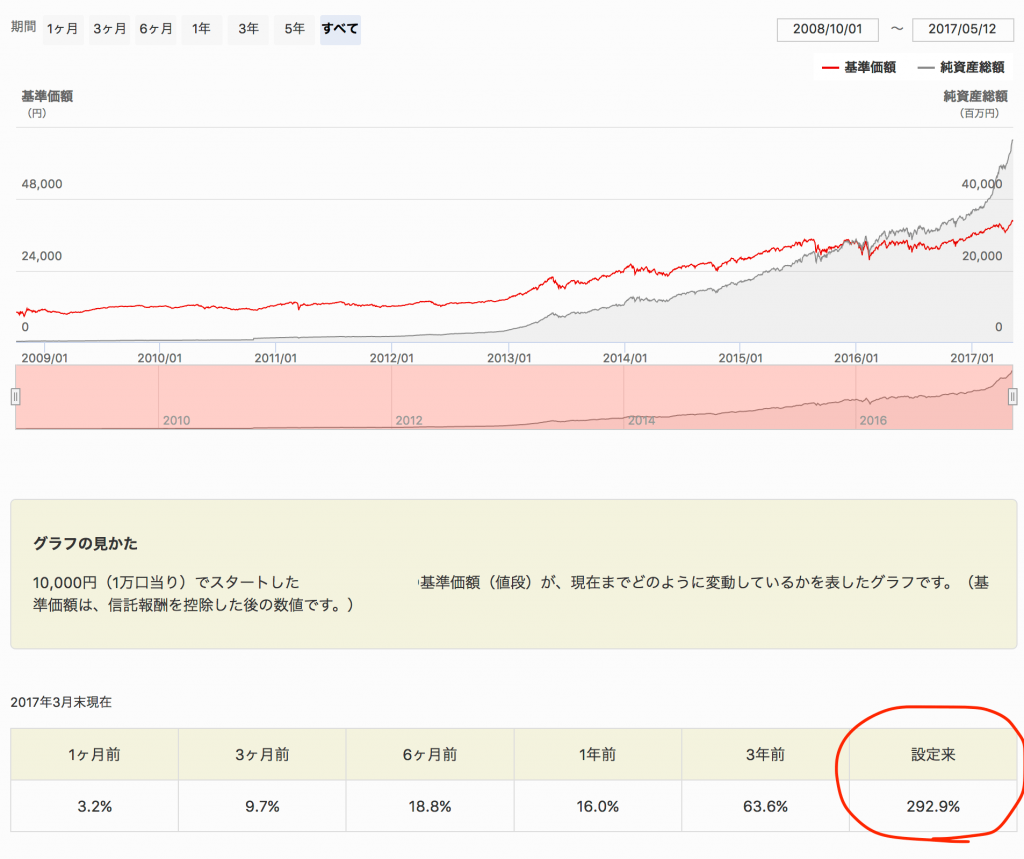Click the 1ヶ月前 table header
Screen dimensions: 1024x859
tap(95, 754)
